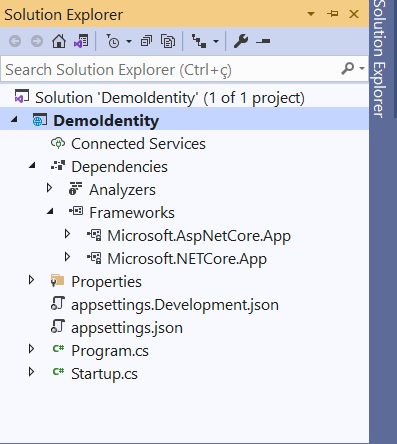Screen dimensions: 397x444
Task: Select the vertical Solution Explorer tab
Action: [x=379, y=59]
